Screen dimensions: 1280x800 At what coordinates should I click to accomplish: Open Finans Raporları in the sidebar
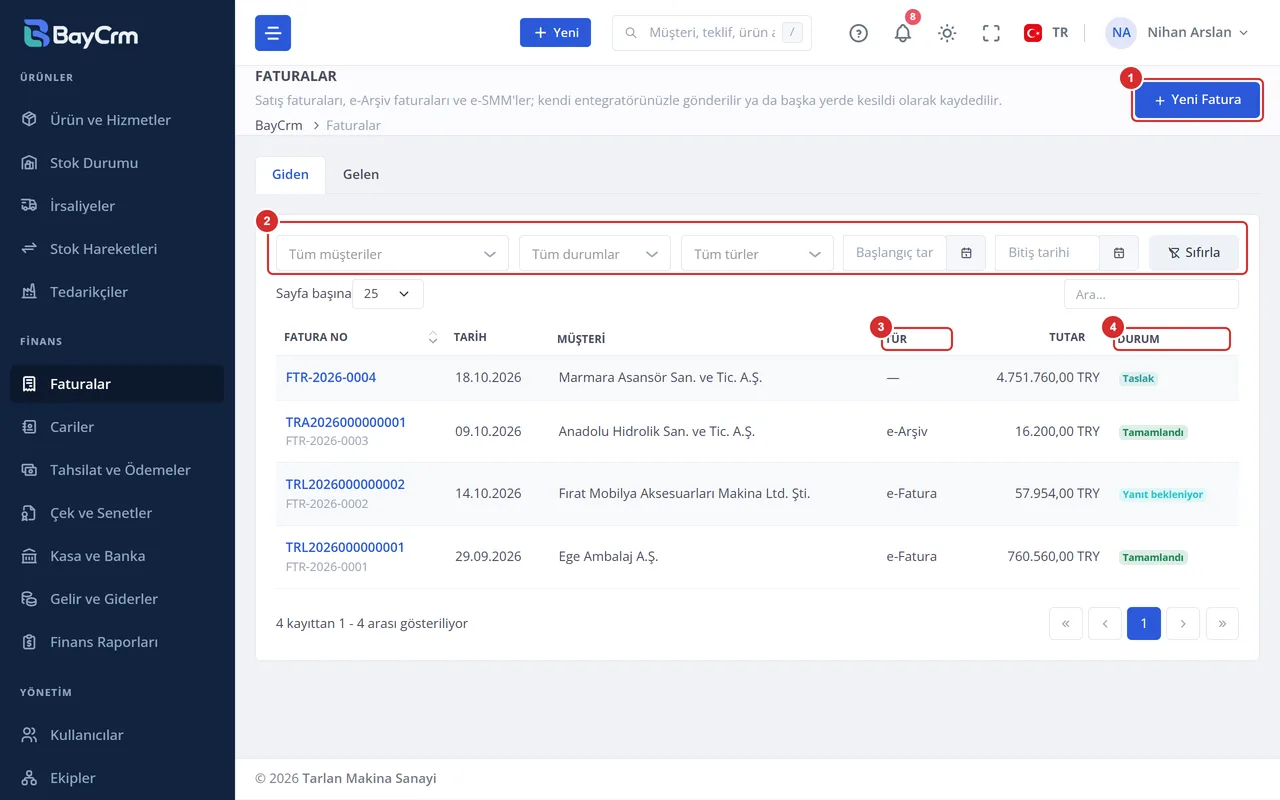click(117, 642)
